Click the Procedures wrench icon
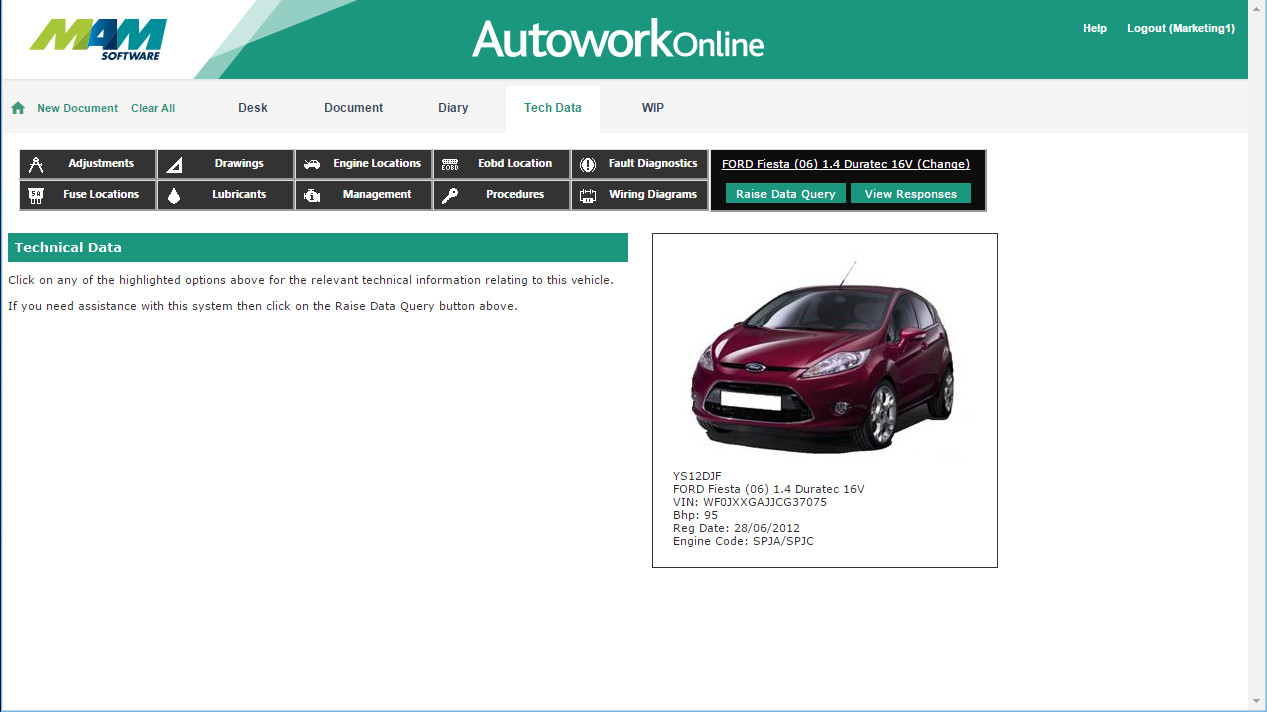1267x712 pixels. click(450, 196)
